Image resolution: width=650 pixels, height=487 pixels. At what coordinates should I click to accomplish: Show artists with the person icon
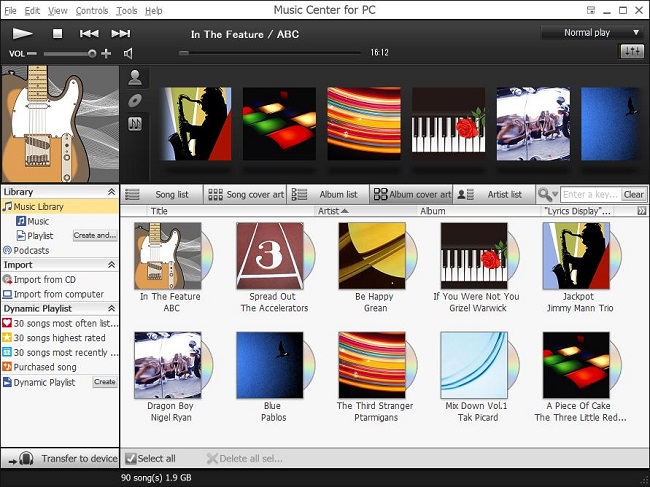coord(135,78)
